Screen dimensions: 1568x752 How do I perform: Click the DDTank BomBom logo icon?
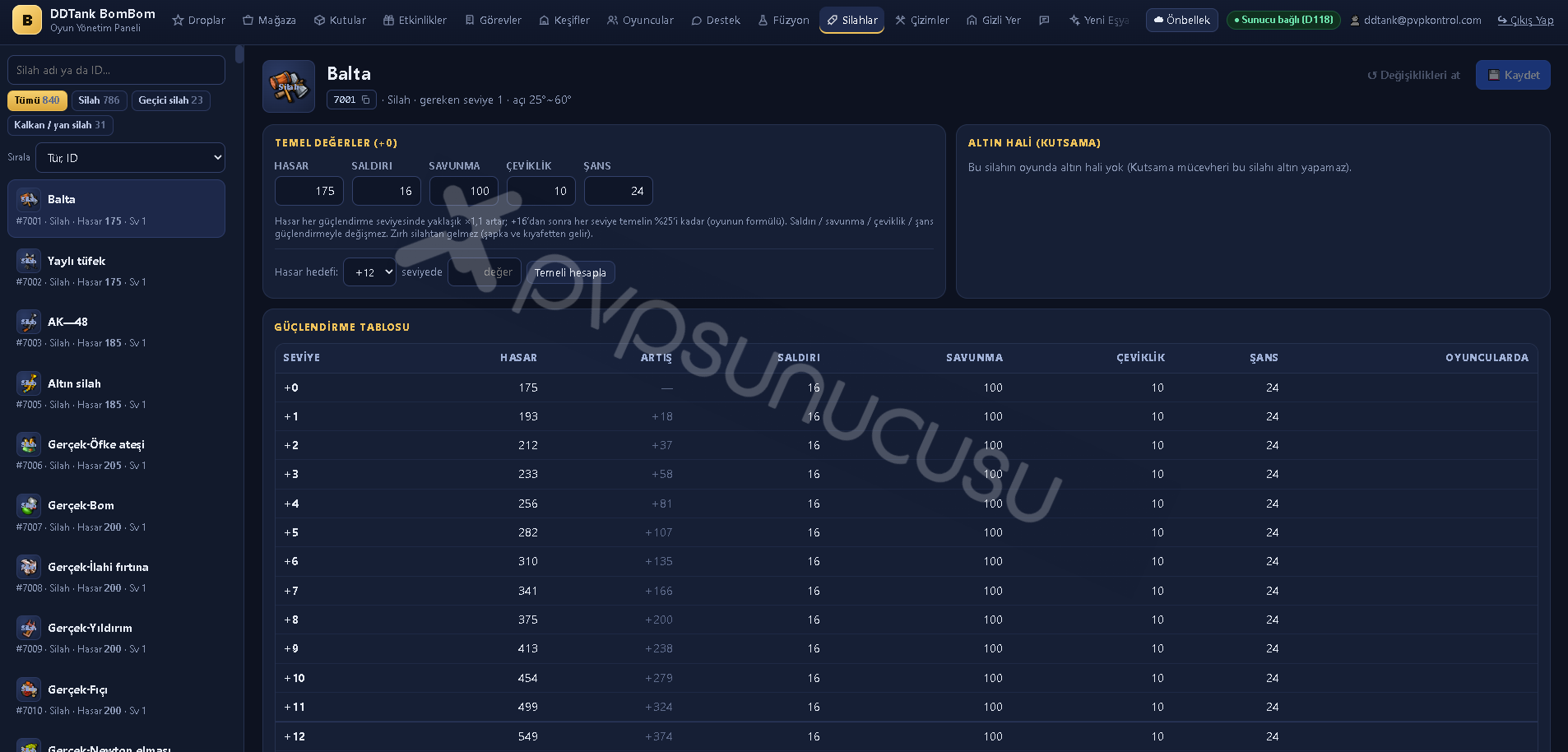[27, 20]
